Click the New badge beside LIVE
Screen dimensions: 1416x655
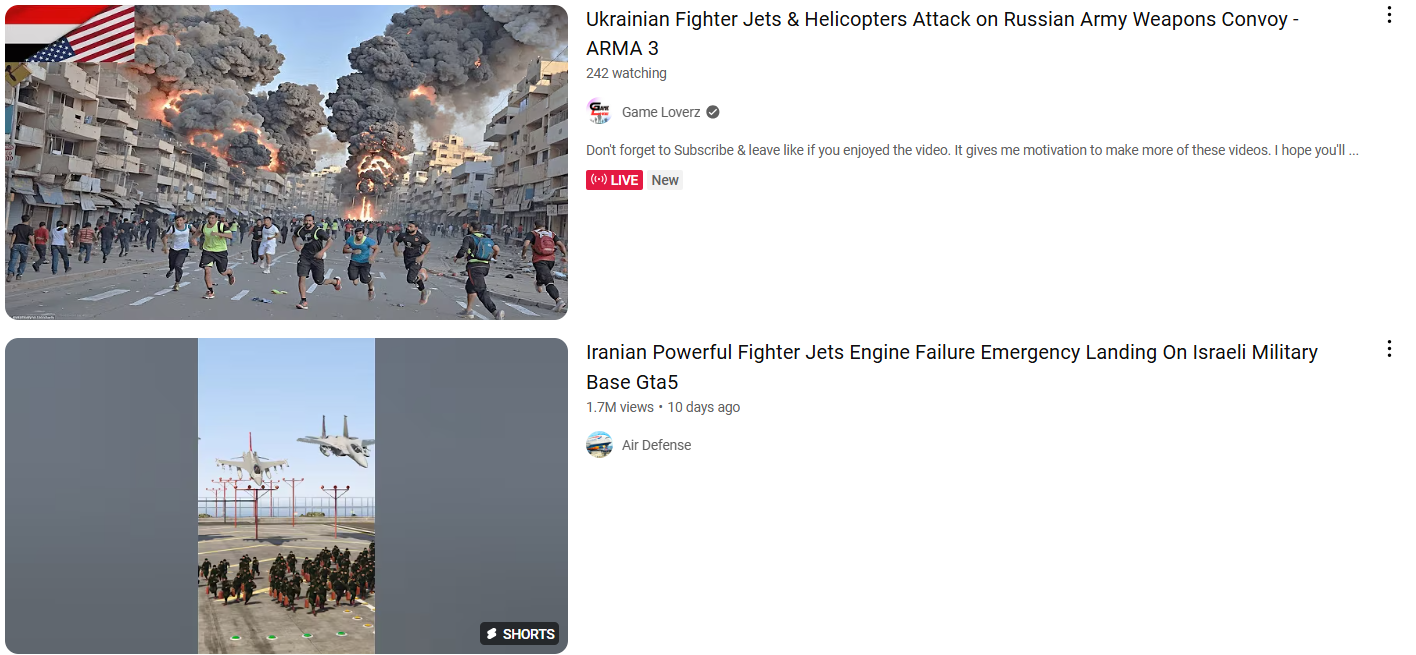pyautogui.click(x=665, y=180)
